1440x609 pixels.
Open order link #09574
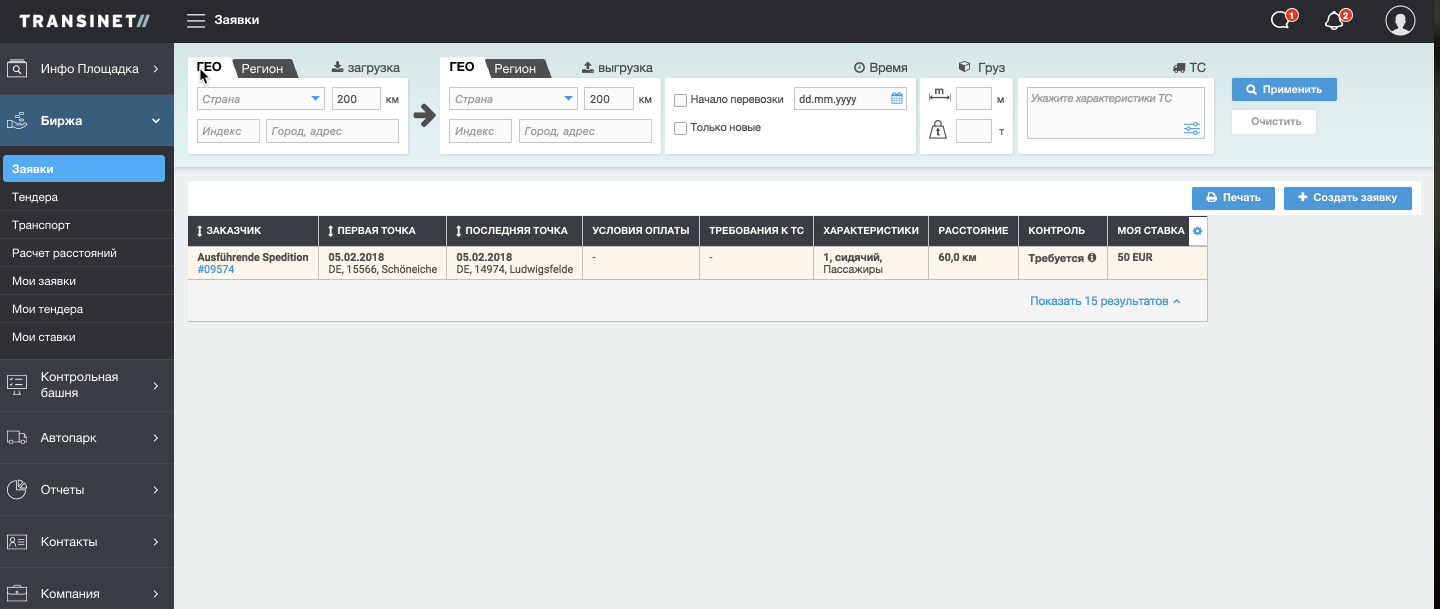[x=216, y=269]
